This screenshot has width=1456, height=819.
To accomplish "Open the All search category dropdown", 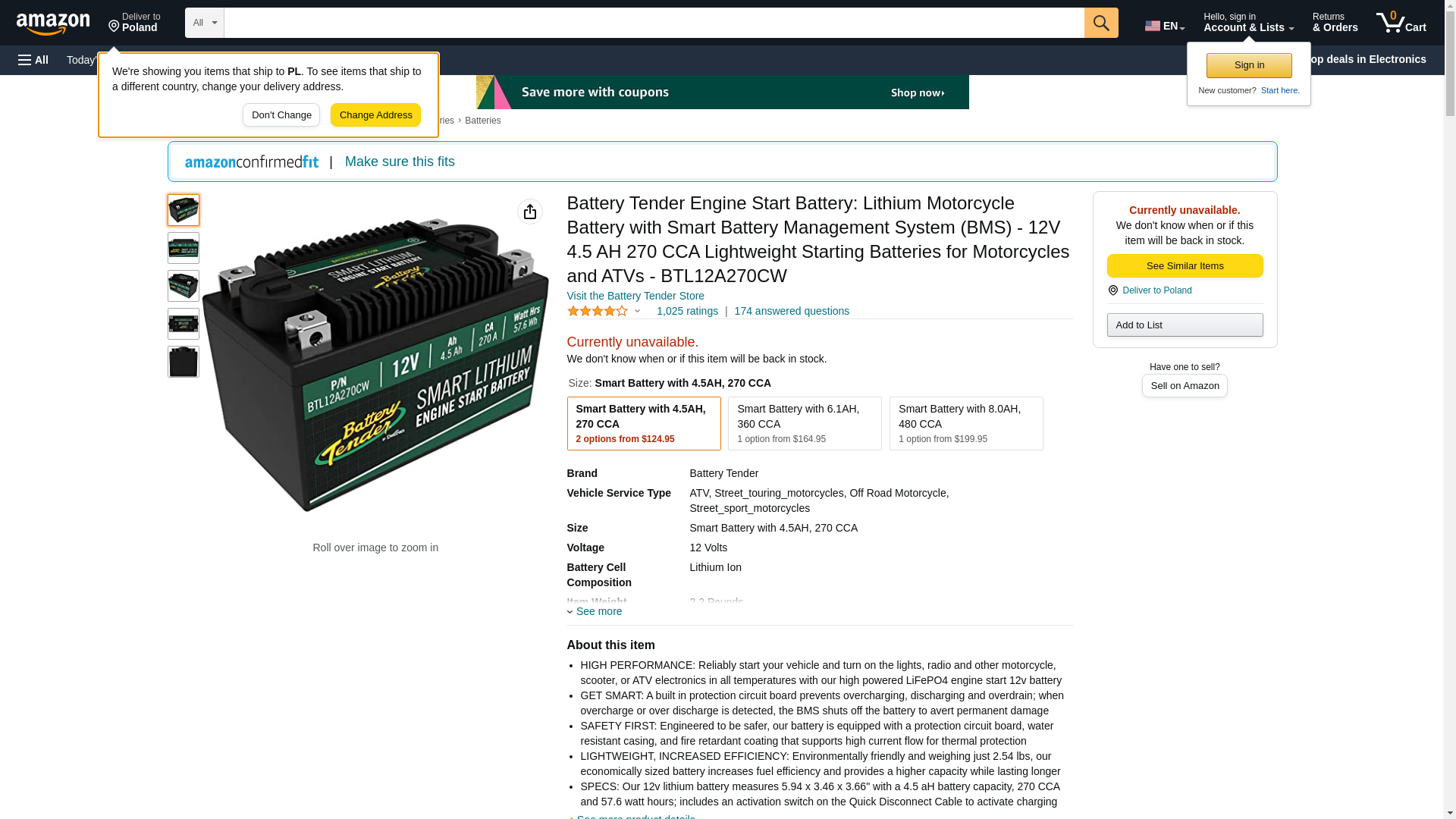I will pos(204,23).
